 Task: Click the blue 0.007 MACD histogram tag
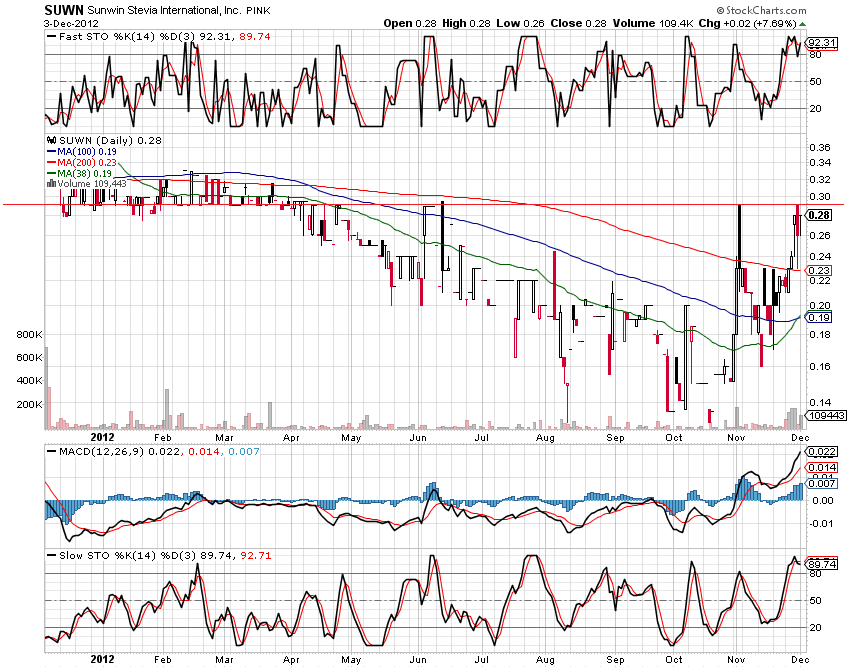[x=822, y=483]
